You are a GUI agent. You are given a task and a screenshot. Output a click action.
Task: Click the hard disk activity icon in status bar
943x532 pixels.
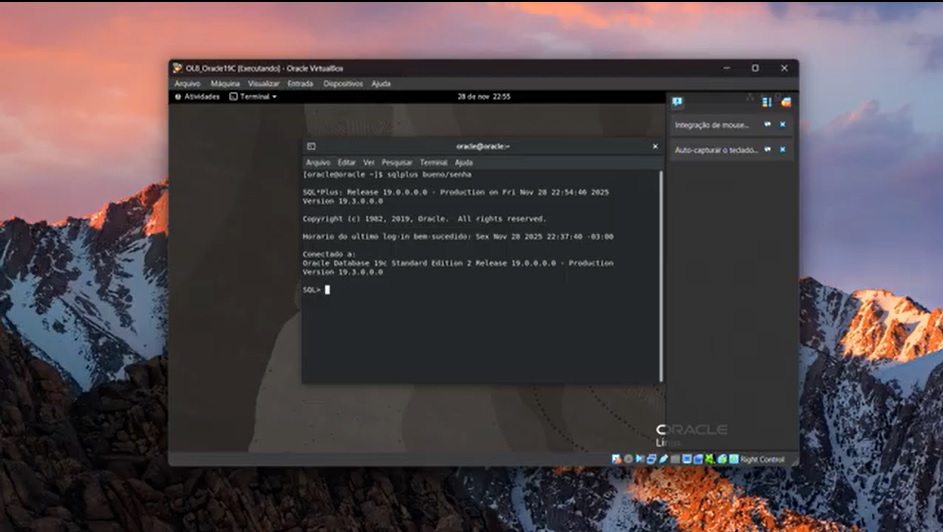[x=617, y=459]
